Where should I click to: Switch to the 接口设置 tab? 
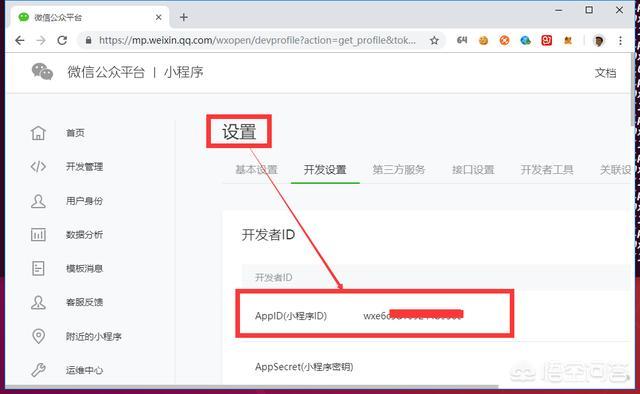(x=473, y=169)
